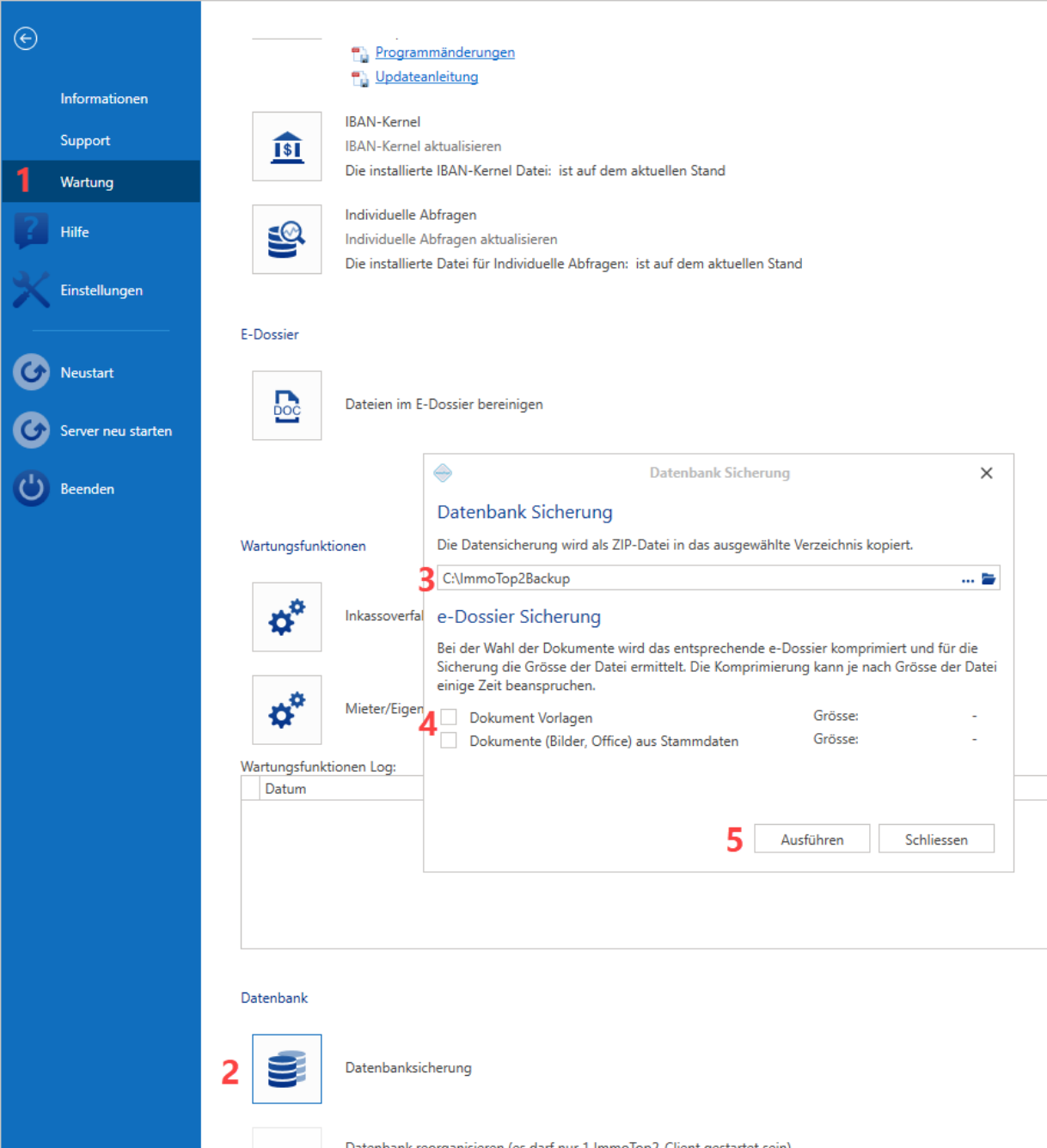This screenshot has width=1047, height=1148.
Task: Click 'Individuelle Abfragen aktualisieren' text
Action: pos(451,240)
